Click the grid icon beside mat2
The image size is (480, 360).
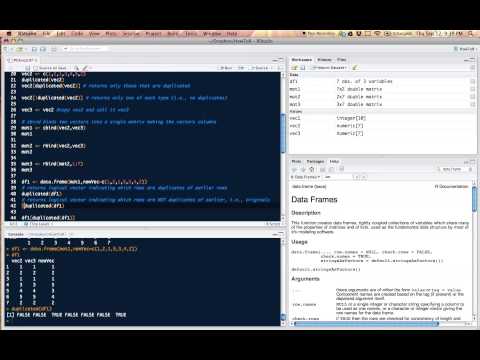[x=472, y=97]
